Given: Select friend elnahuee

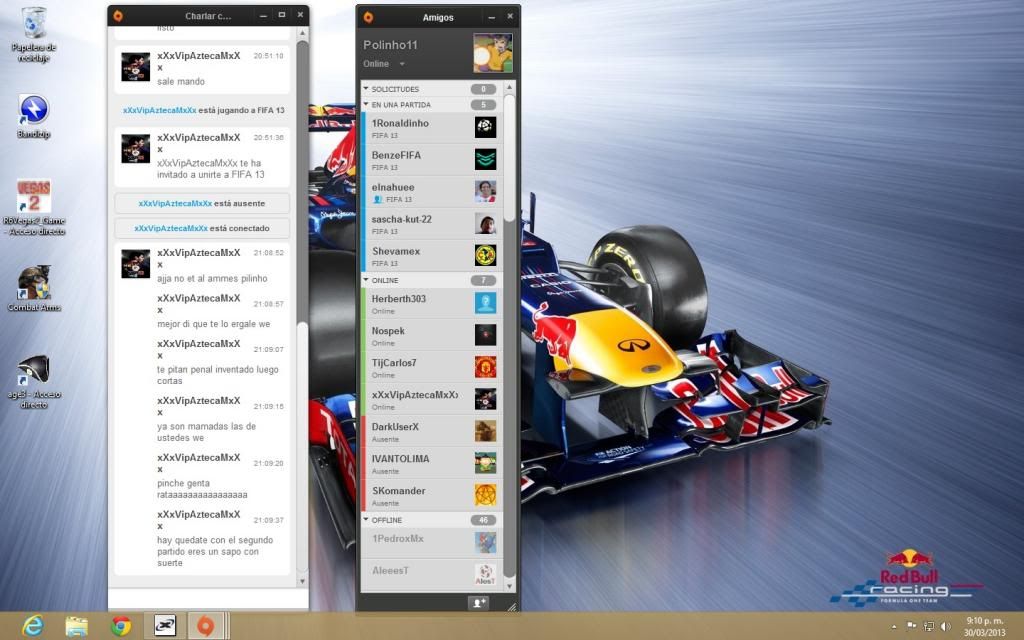Looking at the screenshot, I should point(432,192).
